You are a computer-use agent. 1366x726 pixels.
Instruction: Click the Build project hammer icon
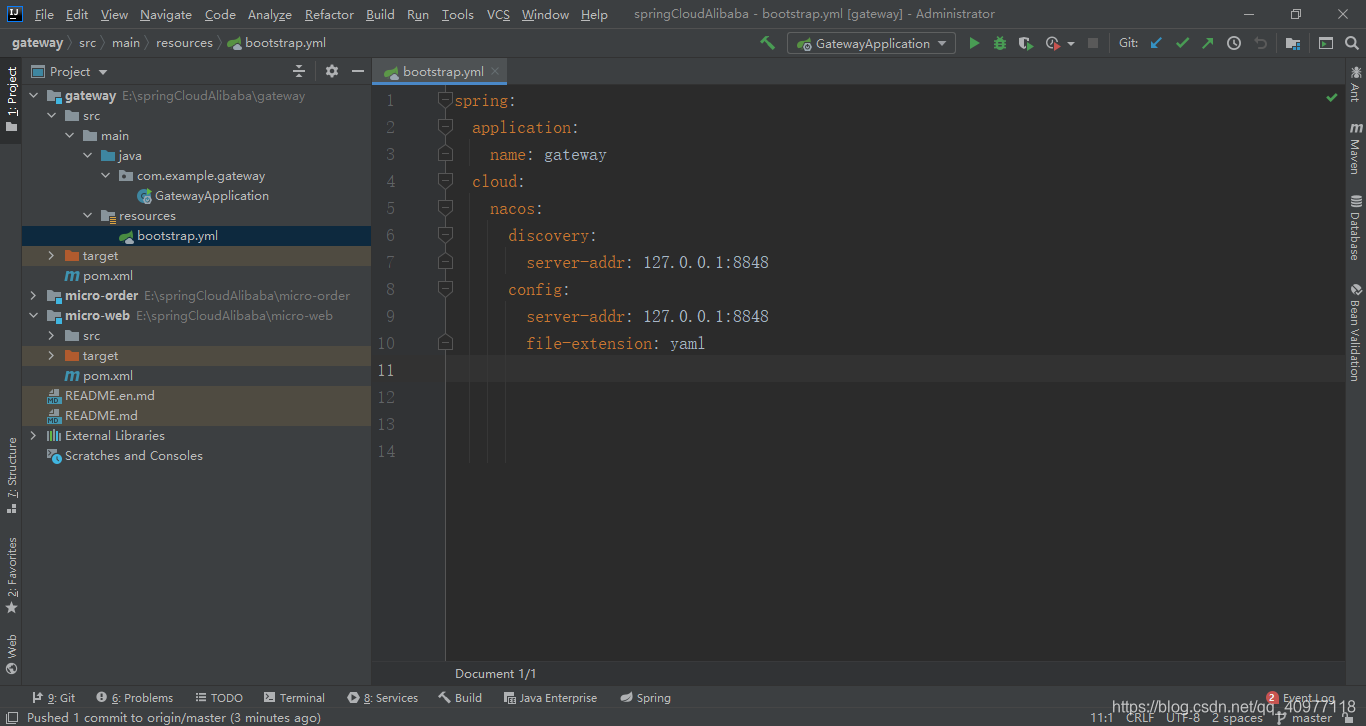[767, 43]
